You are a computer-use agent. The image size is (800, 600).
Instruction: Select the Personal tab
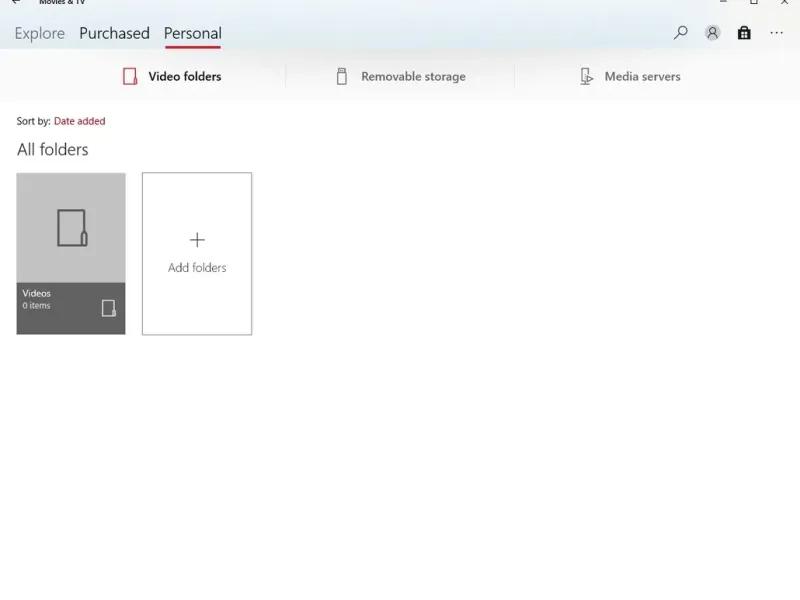tap(193, 33)
